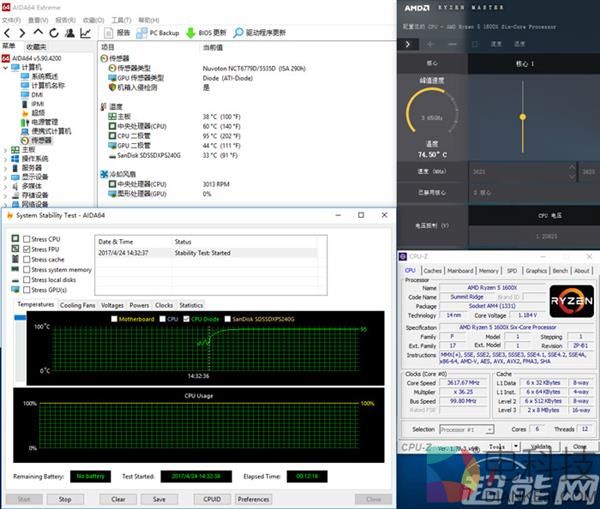Click the Save button in stability test
The width and height of the screenshot is (600, 509).
coord(159,499)
